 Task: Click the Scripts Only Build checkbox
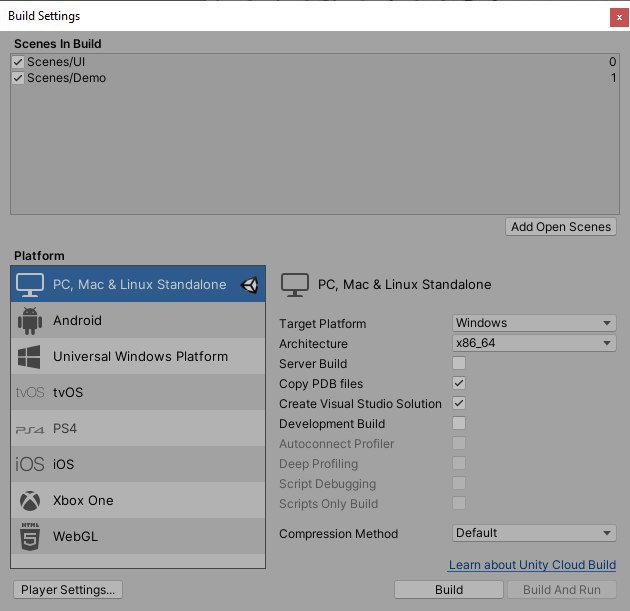(459, 503)
